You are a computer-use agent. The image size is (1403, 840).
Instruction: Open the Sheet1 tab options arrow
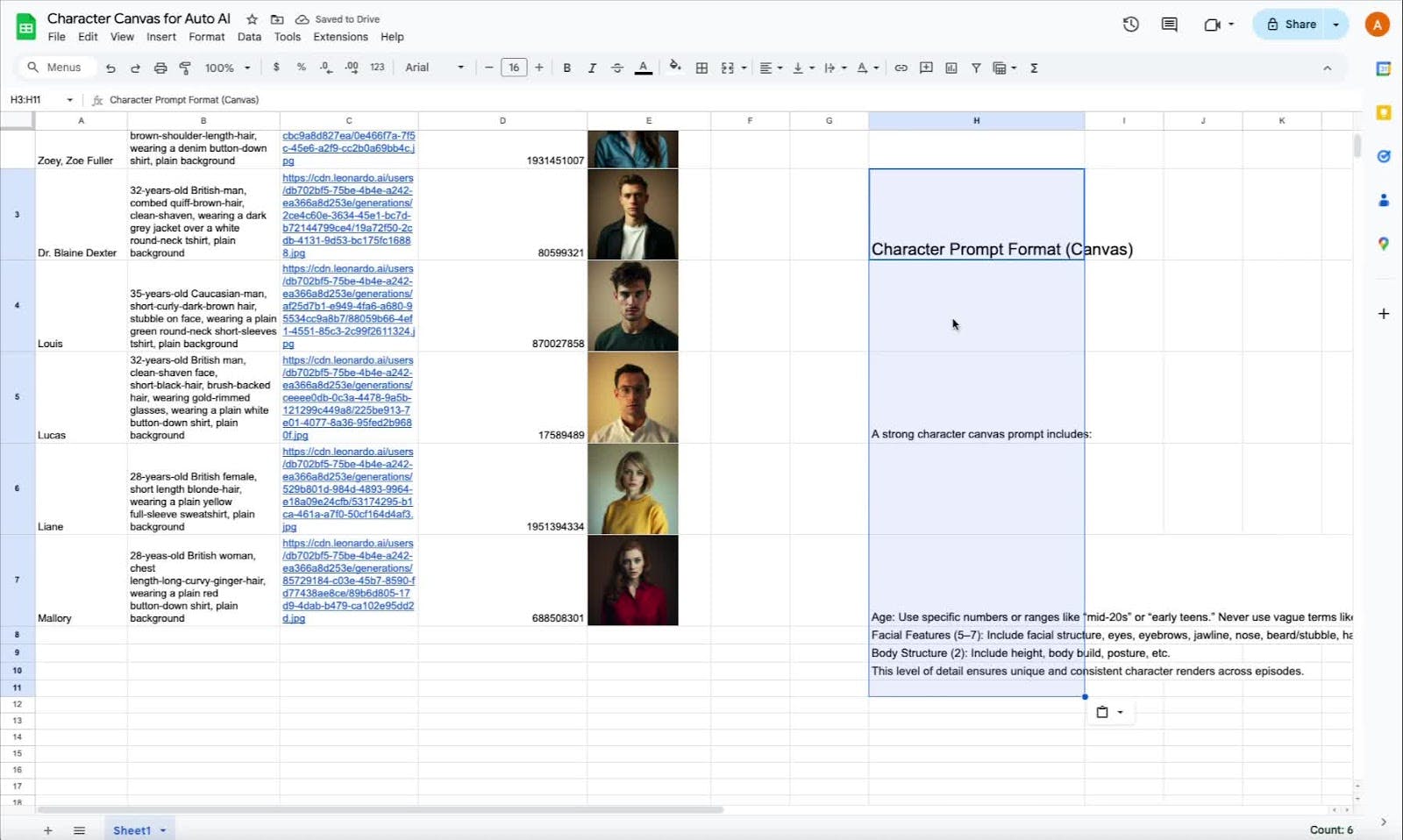(163, 830)
